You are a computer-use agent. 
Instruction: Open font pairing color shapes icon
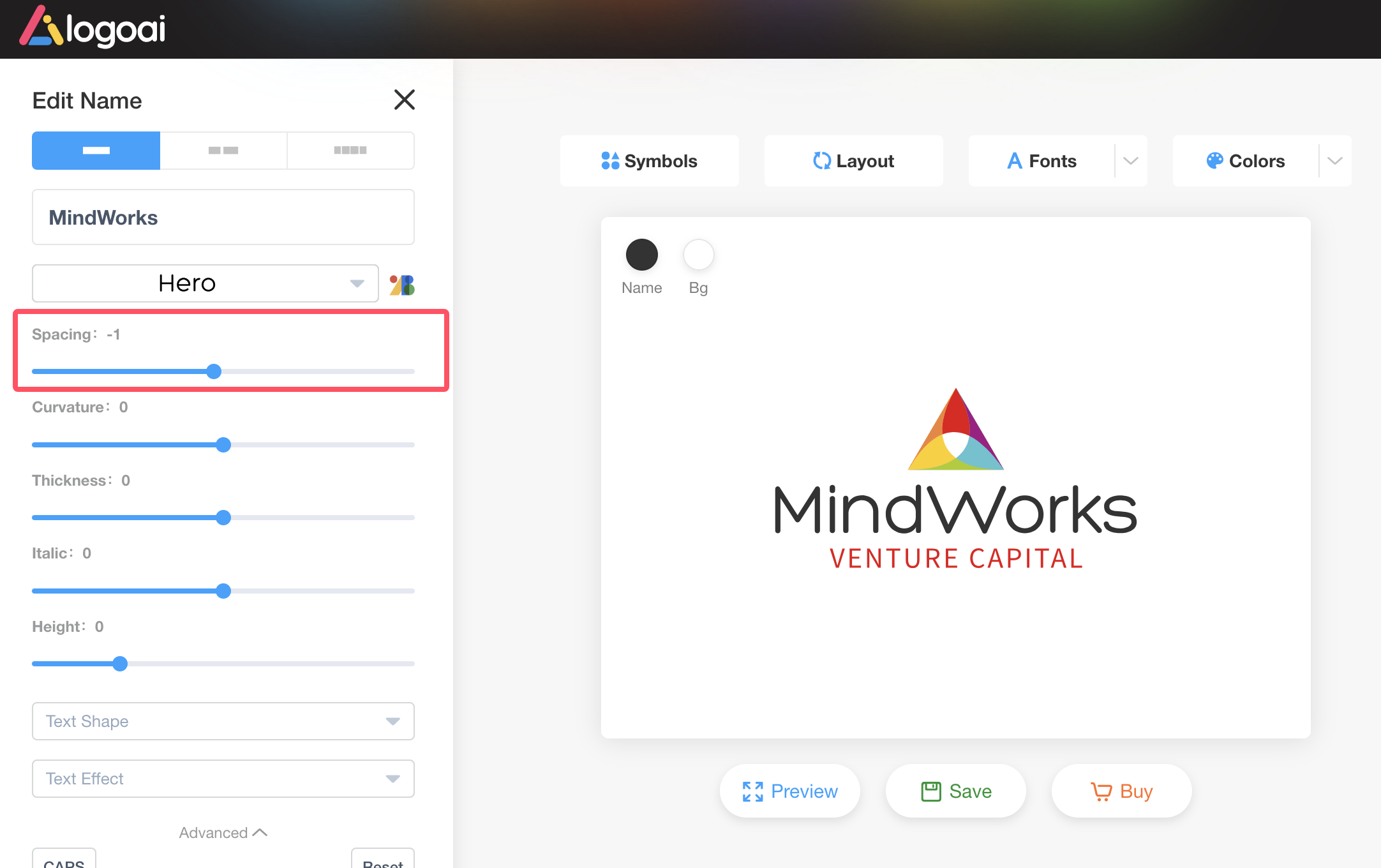(x=402, y=285)
